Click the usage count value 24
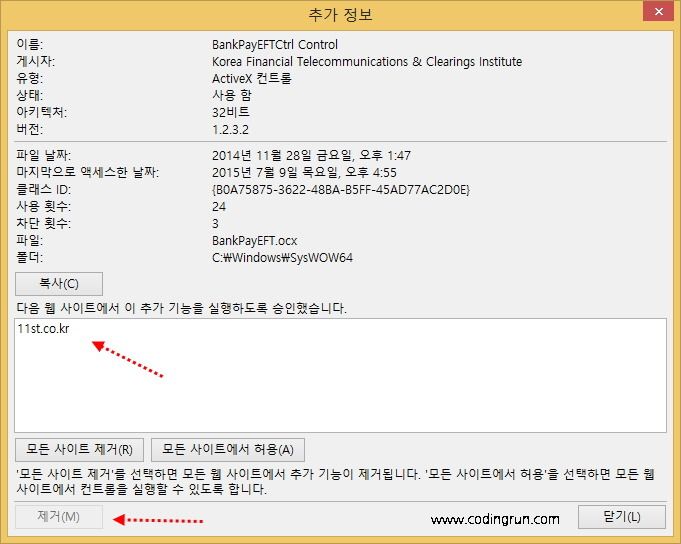The width and height of the screenshot is (681, 544). [x=219, y=206]
